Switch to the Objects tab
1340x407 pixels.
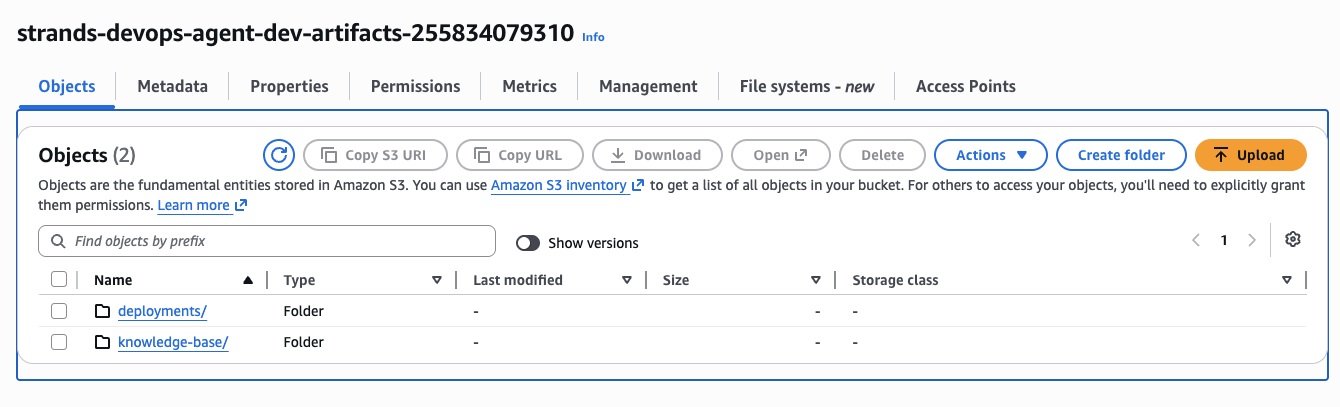click(x=67, y=86)
